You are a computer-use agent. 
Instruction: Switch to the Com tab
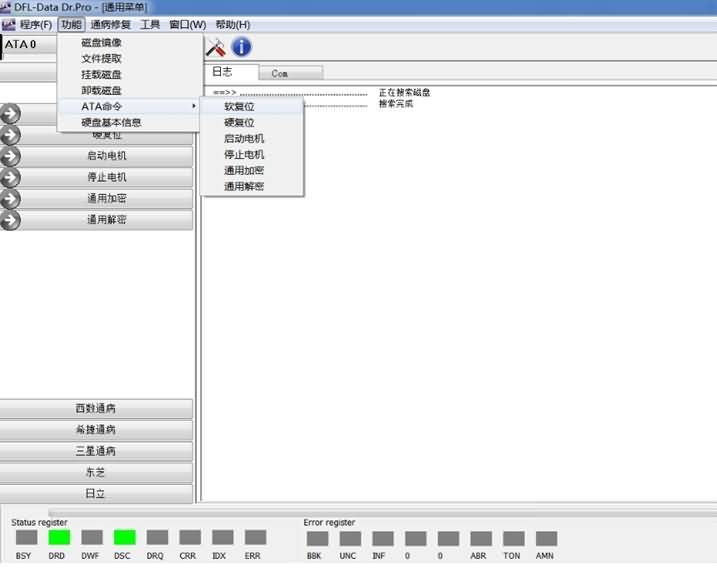tap(280, 73)
